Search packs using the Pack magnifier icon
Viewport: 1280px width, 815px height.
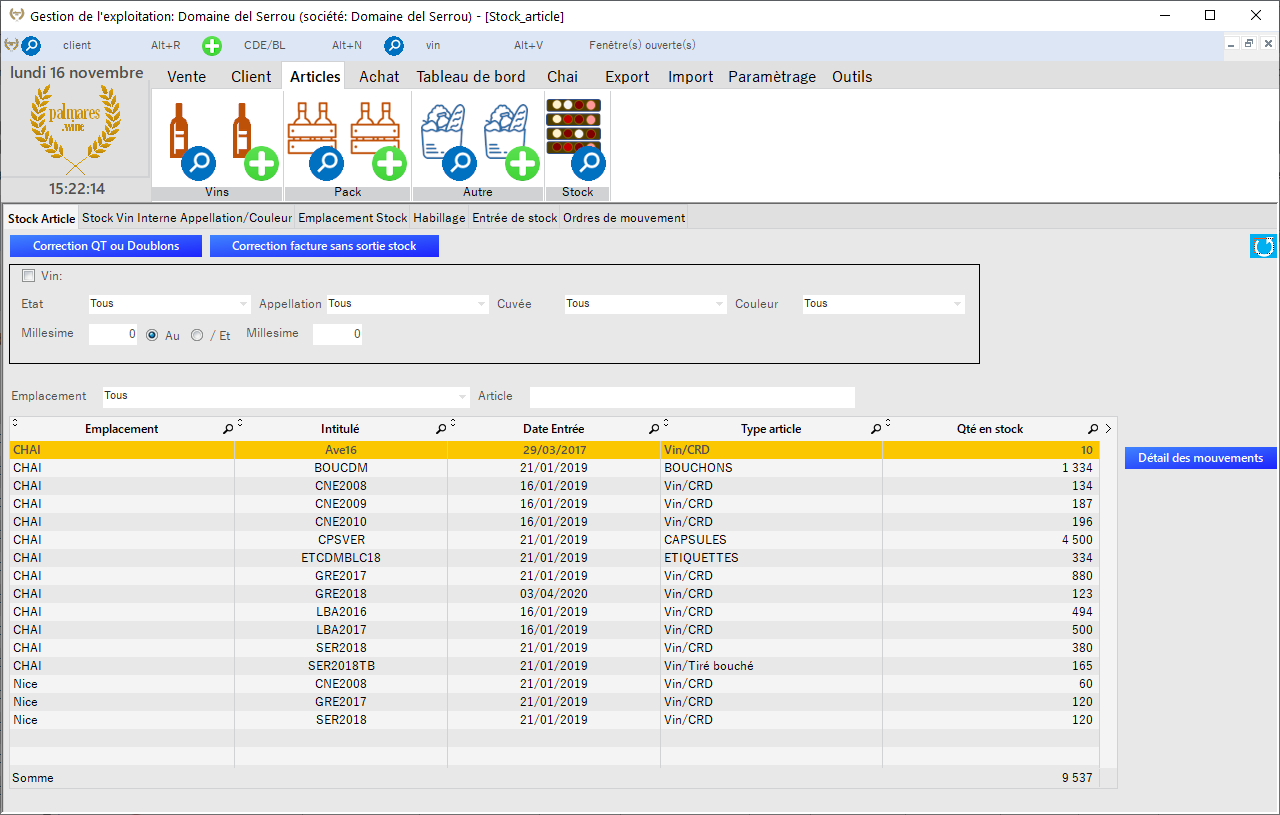click(x=326, y=161)
